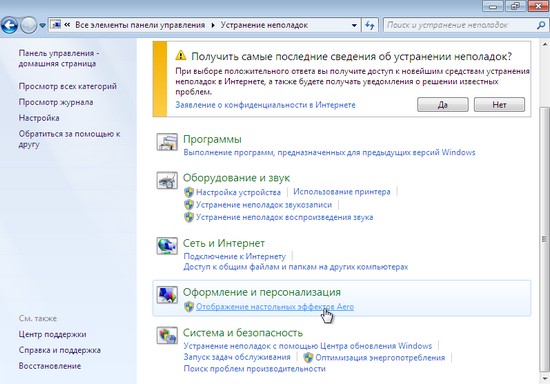Screen dimensions: 550x384
Task: Click the scrollbar up arrow
Action: (x=545, y=45)
